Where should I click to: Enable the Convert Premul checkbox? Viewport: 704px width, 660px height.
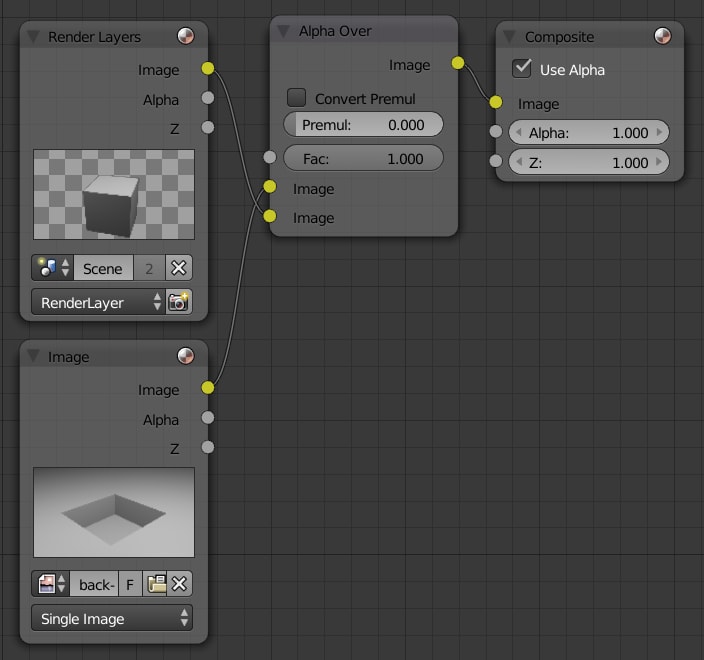tap(296, 97)
